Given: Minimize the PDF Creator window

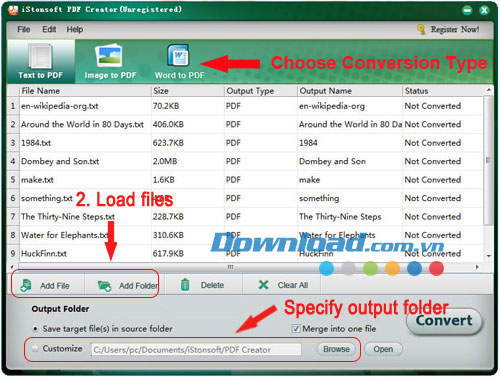Looking at the screenshot, I should pyautogui.click(x=467, y=10).
